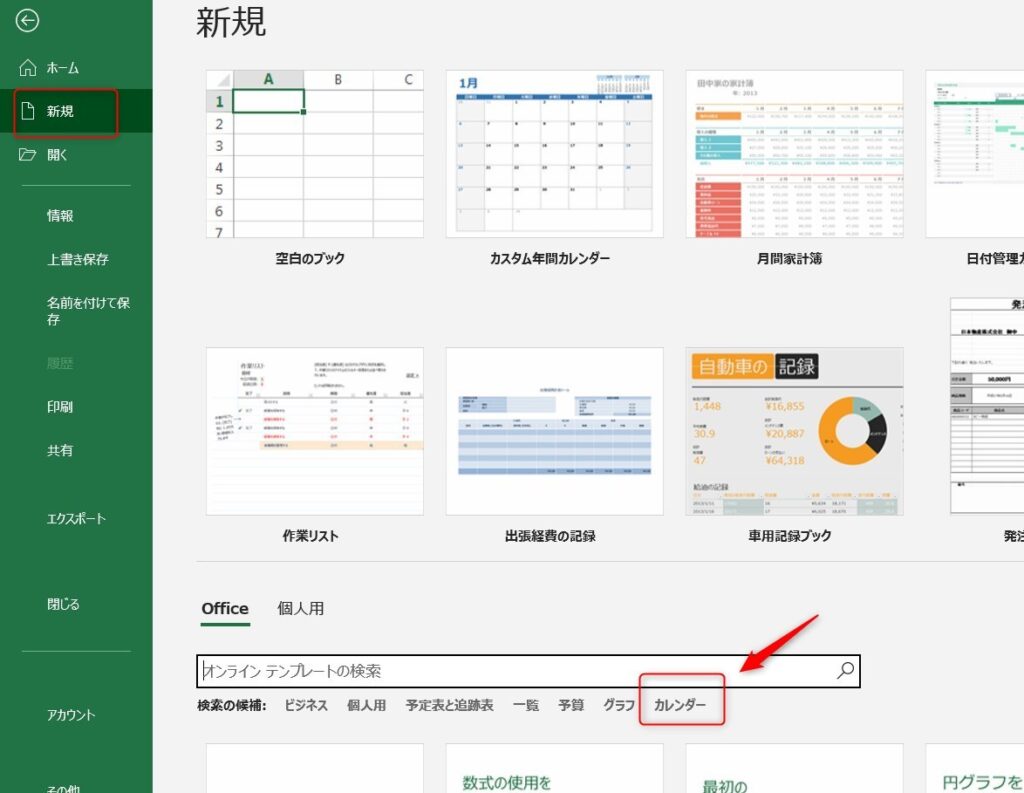Open 作業リスト template
Viewport: 1024px width, 793px height.
pos(314,431)
